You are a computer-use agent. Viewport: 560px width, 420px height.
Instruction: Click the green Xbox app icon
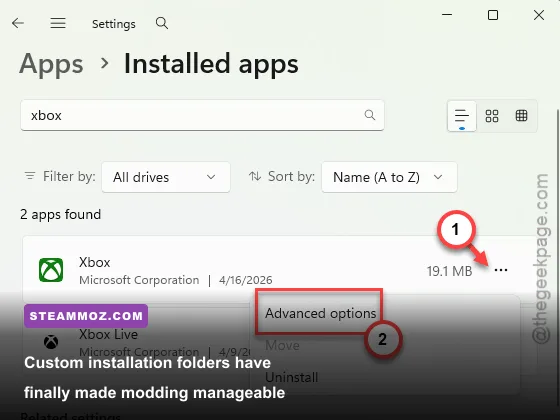point(51,270)
